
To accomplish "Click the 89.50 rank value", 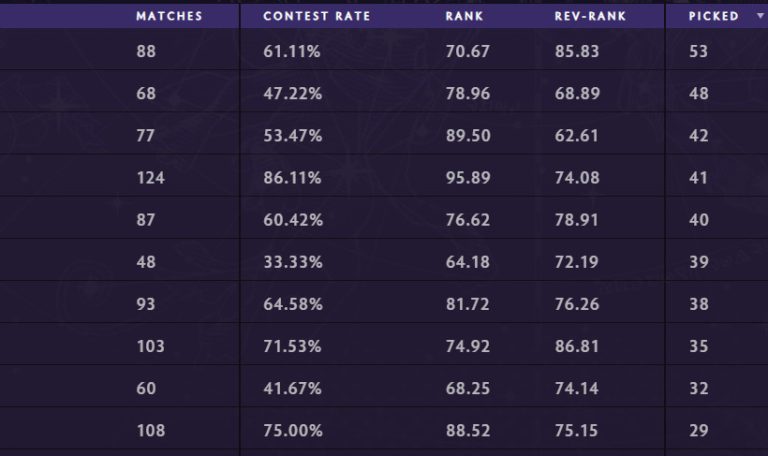I will (467, 136).
